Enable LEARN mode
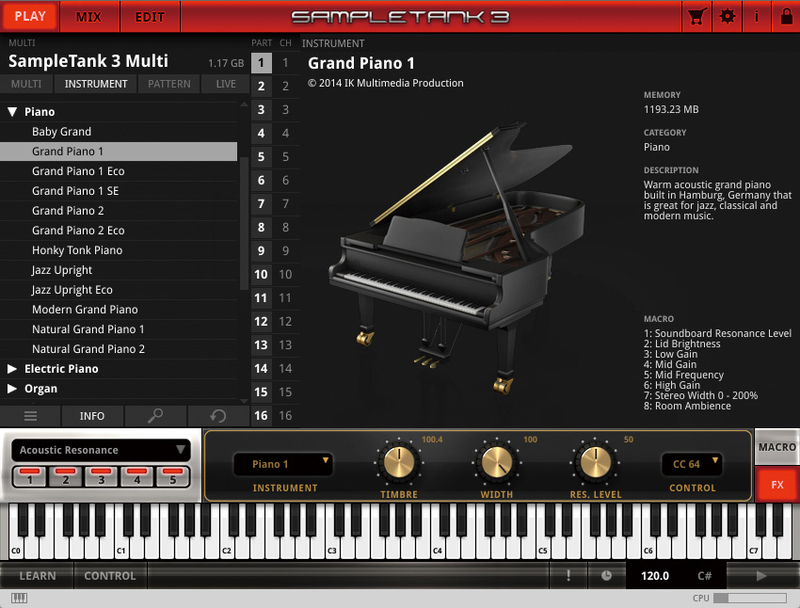Screen dimensions: 800x608 pyautogui.click(x=37, y=576)
